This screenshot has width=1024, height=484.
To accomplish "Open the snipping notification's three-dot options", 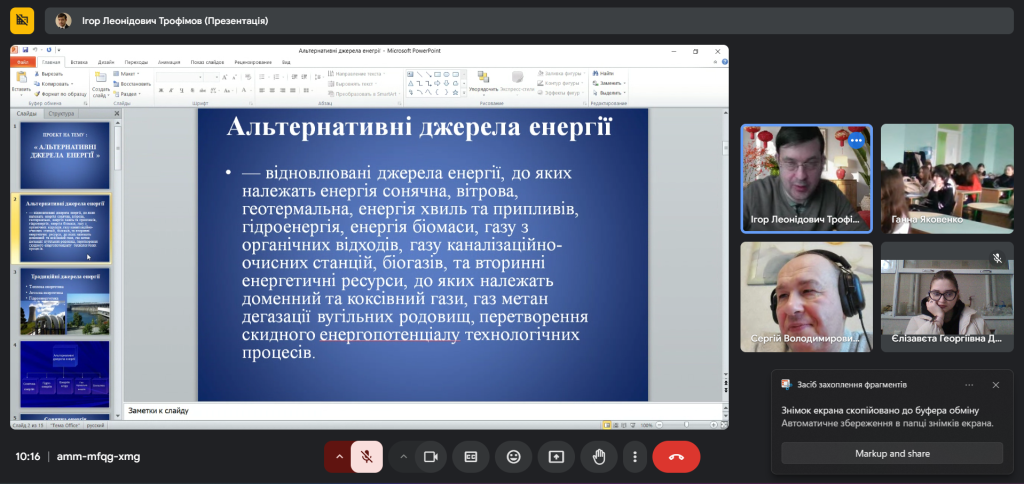I will click(x=968, y=384).
